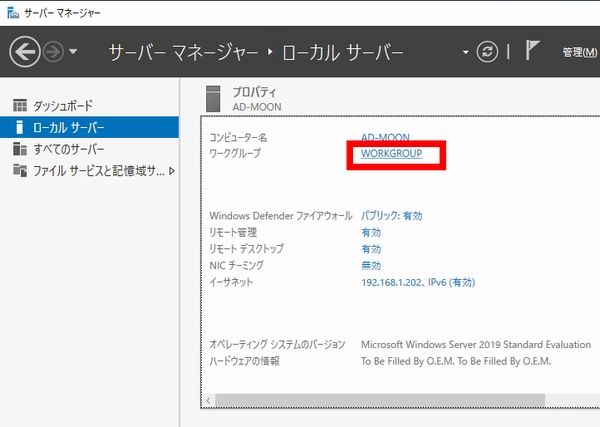This screenshot has height=427, width=600.
Task: Click the パブリック: 有効 firewall link
Action: click(x=391, y=216)
